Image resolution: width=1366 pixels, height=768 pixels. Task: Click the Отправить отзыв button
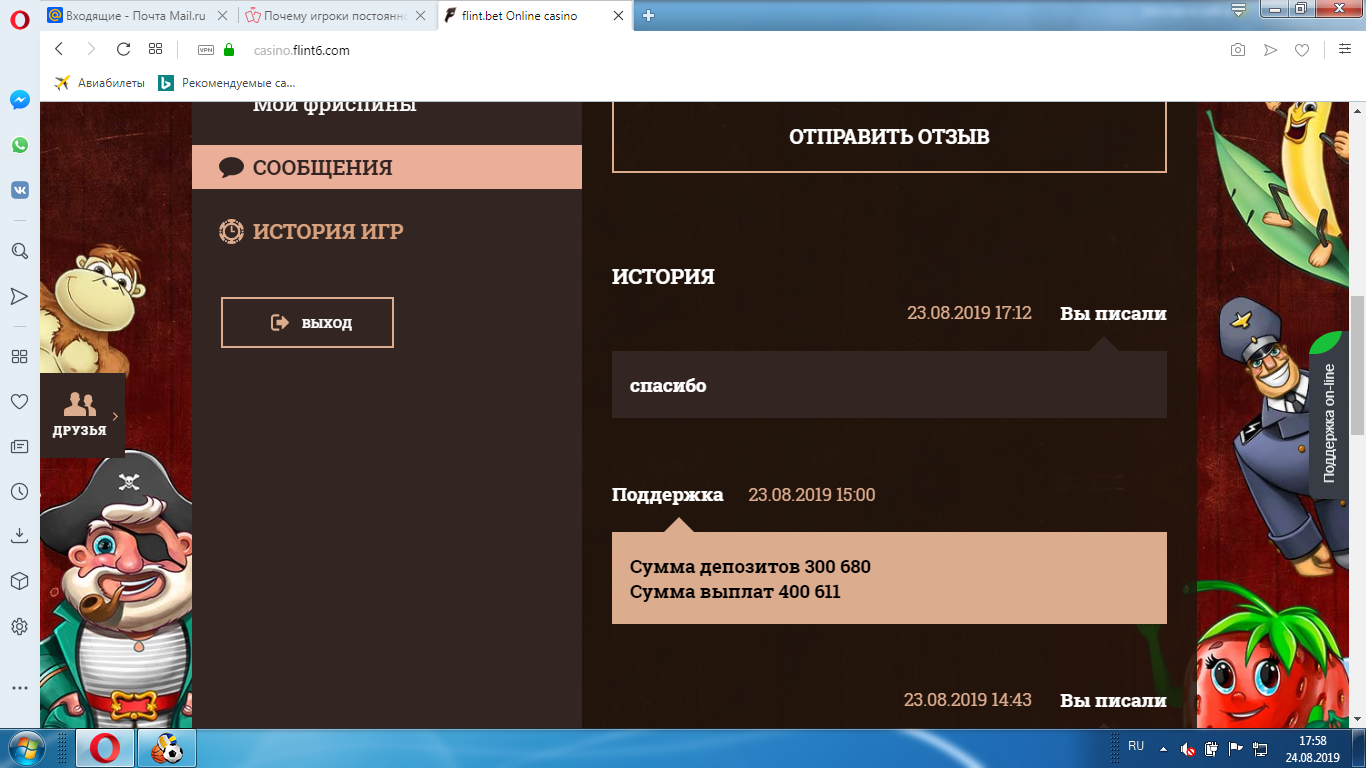click(889, 137)
